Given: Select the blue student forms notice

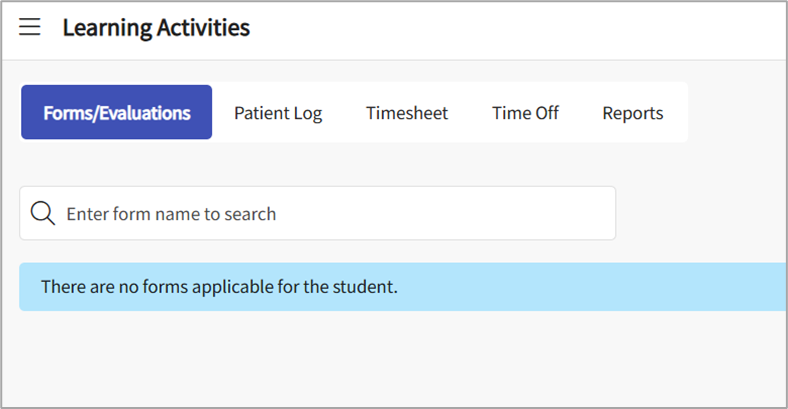Looking at the screenshot, I should [x=400, y=287].
